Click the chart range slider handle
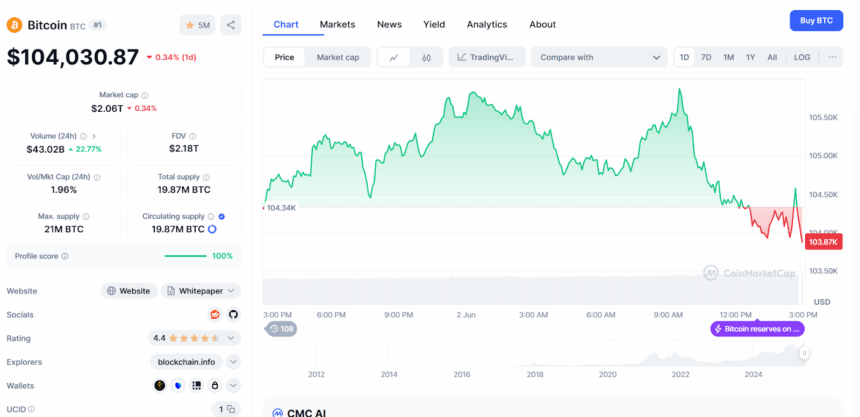 coord(803,352)
